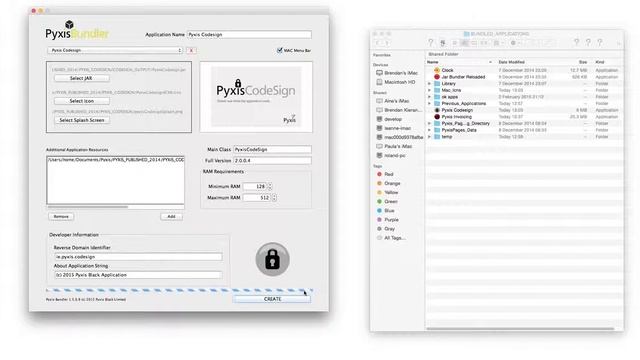
Task: Open All Tags... in Finder sidebar
Action: 391,238
